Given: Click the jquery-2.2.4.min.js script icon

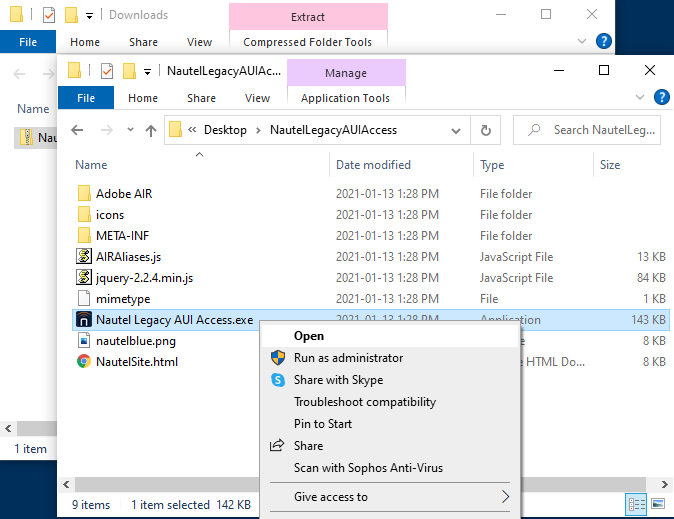Looking at the screenshot, I should 84,277.
